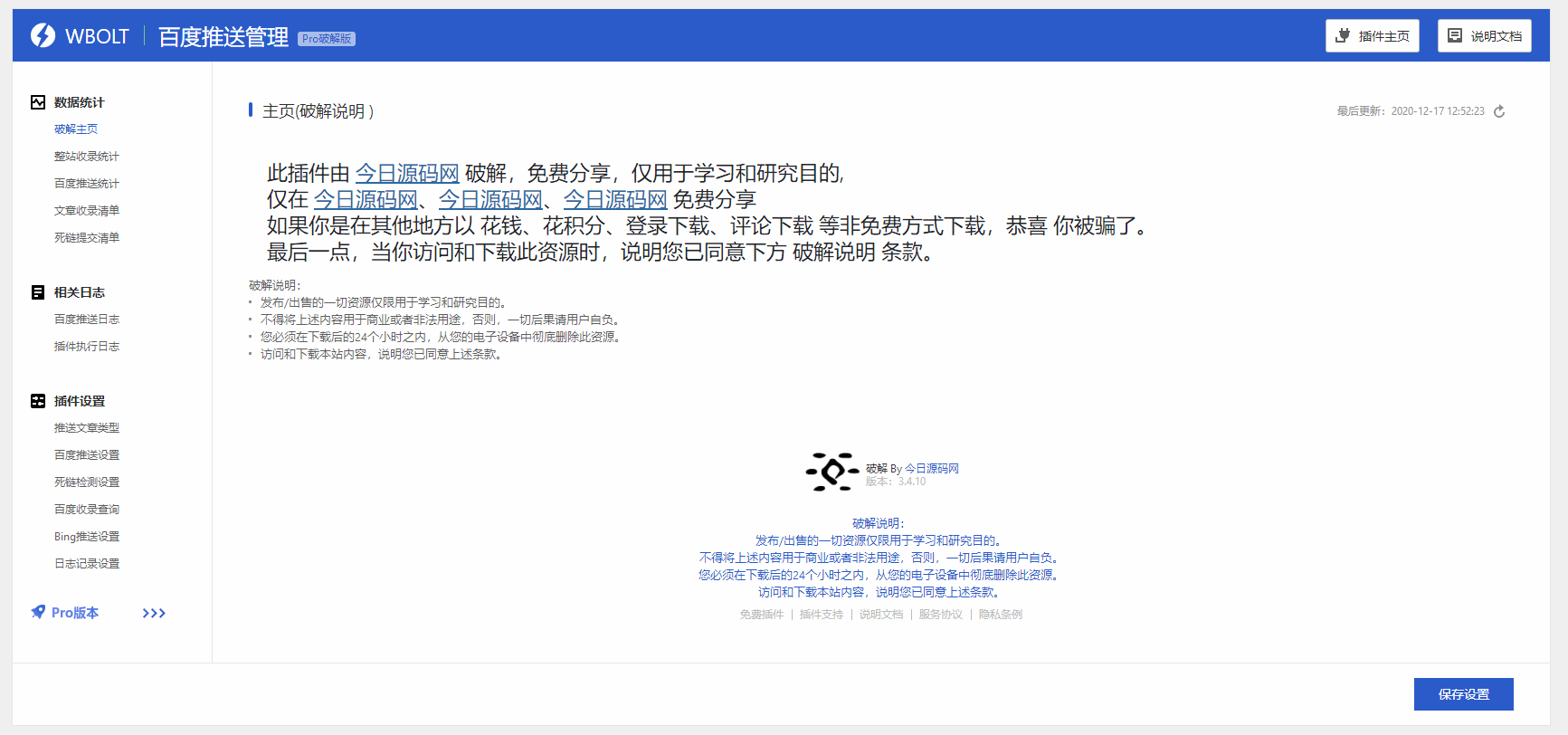The image size is (1568, 735).
Task: Click the refresh icon beside last updated time
Action: (1499, 111)
